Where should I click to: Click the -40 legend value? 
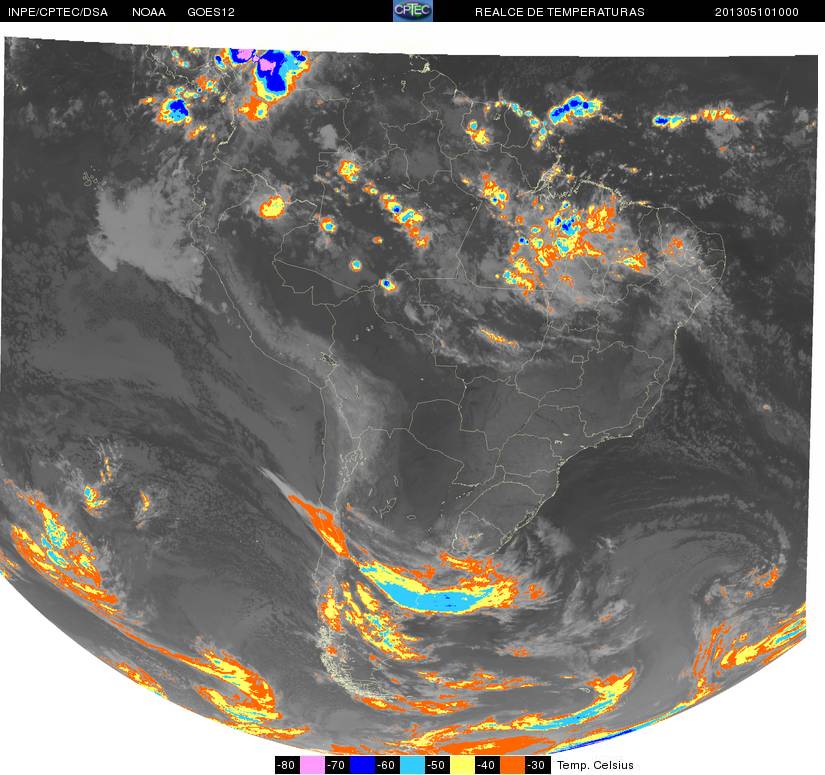pyautogui.click(x=487, y=765)
